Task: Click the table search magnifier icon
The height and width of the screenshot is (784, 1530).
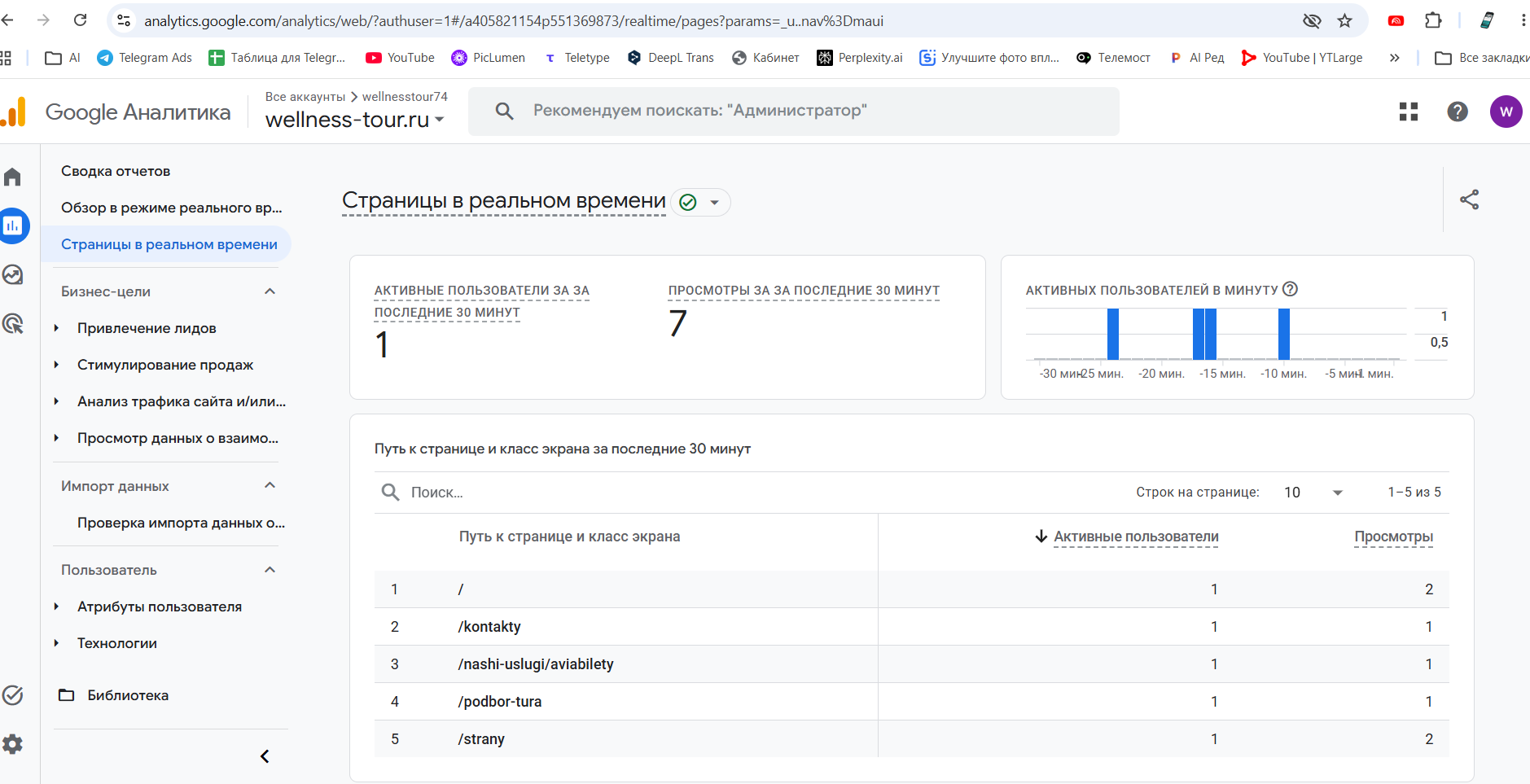Action: (x=391, y=492)
